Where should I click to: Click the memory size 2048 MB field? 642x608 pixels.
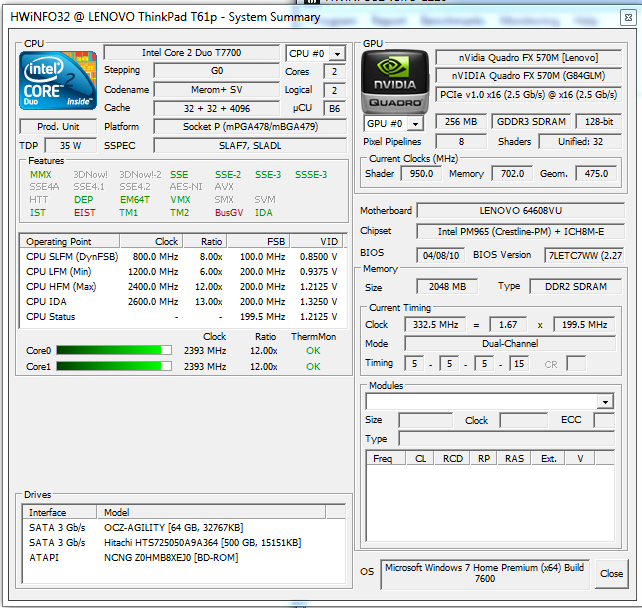tap(447, 287)
